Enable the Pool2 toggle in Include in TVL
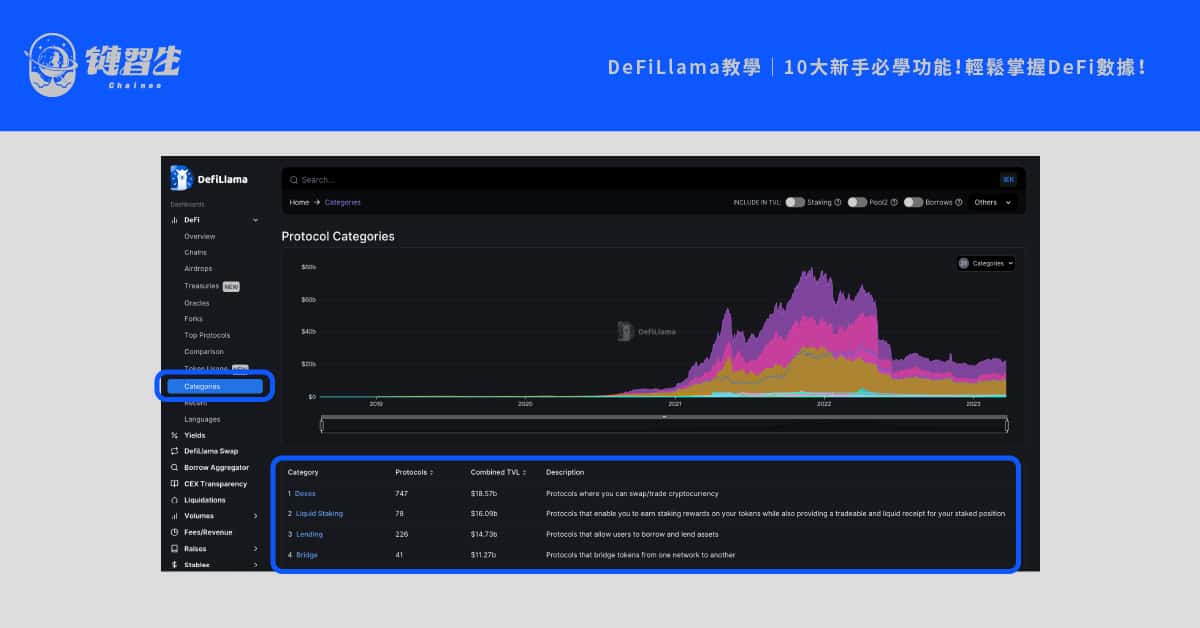Viewport: 1200px width, 628px height. (x=857, y=202)
